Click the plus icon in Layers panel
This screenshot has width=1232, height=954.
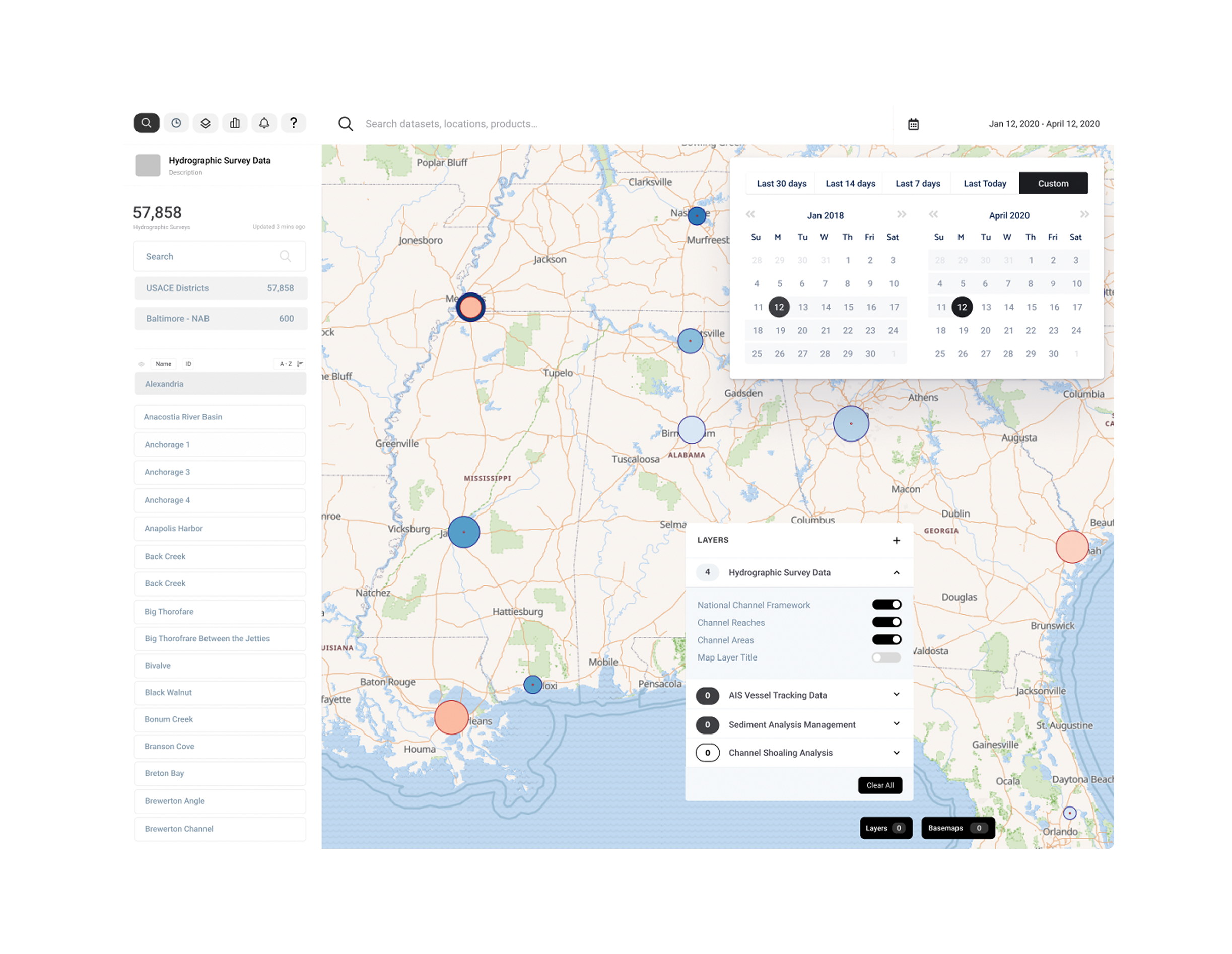[897, 540]
